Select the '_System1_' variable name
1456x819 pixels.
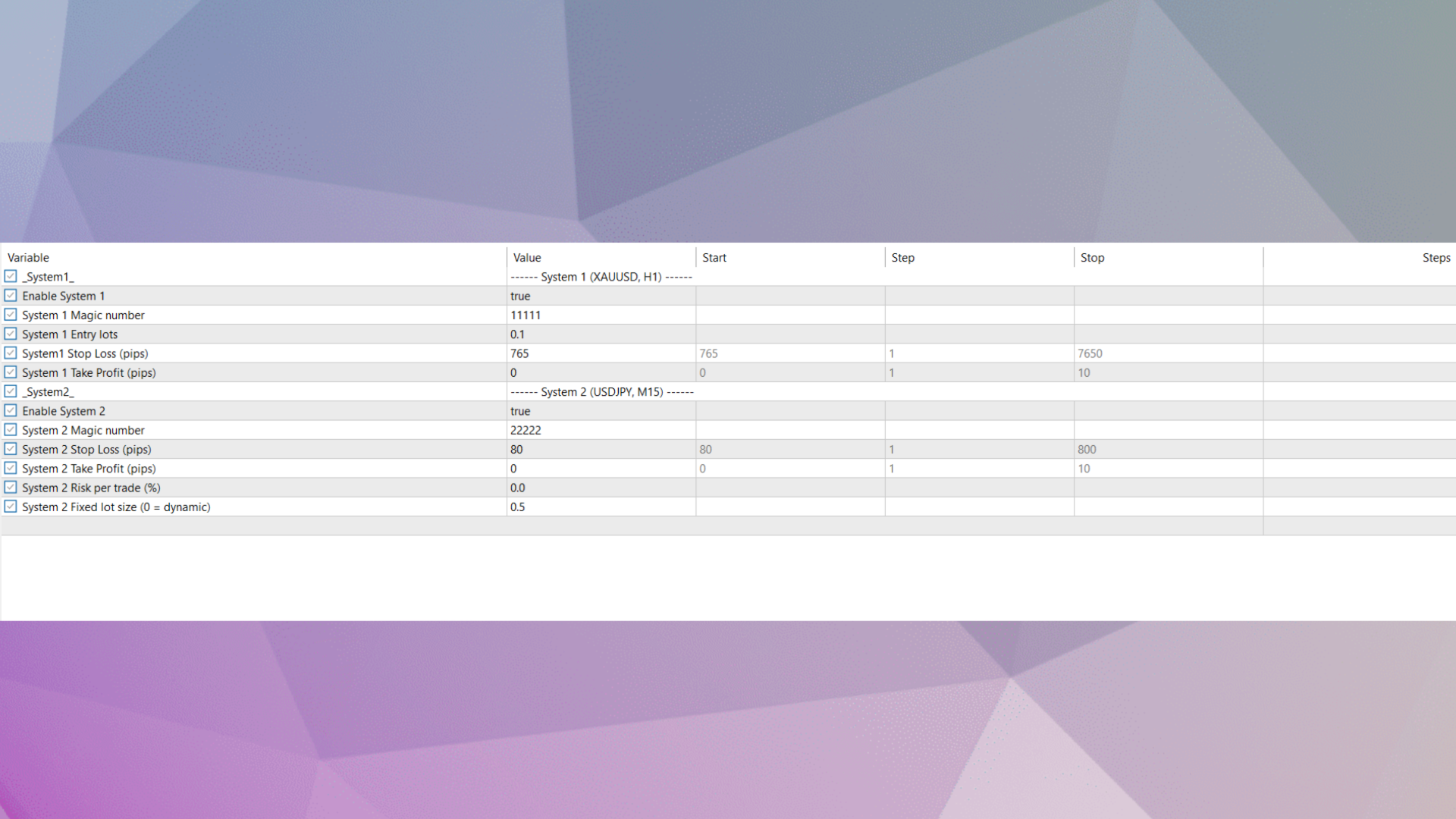[x=48, y=277]
